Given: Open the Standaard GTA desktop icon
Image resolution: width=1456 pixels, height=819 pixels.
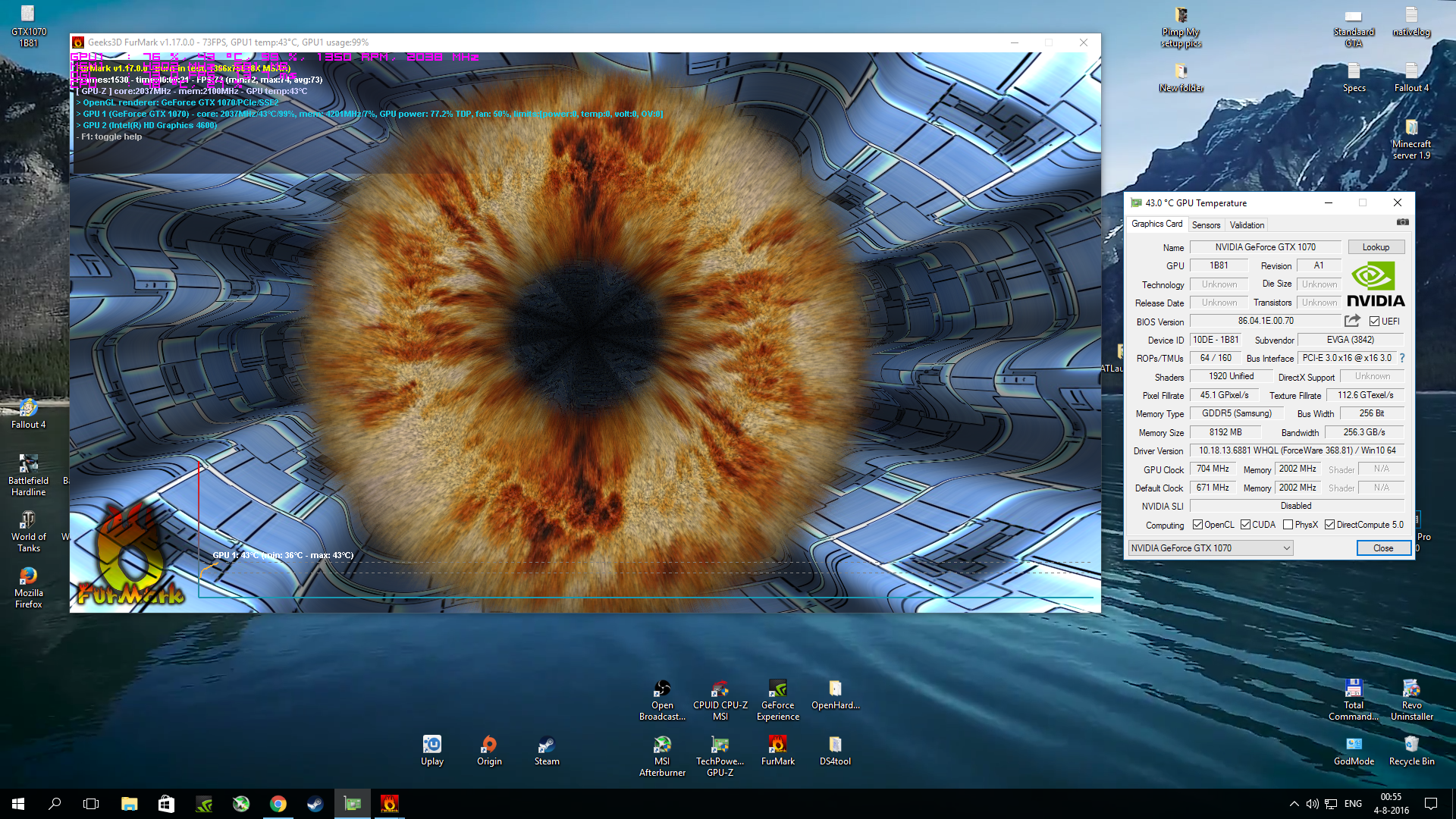Looking at the screenshot, I should [x=1354, y=27].
